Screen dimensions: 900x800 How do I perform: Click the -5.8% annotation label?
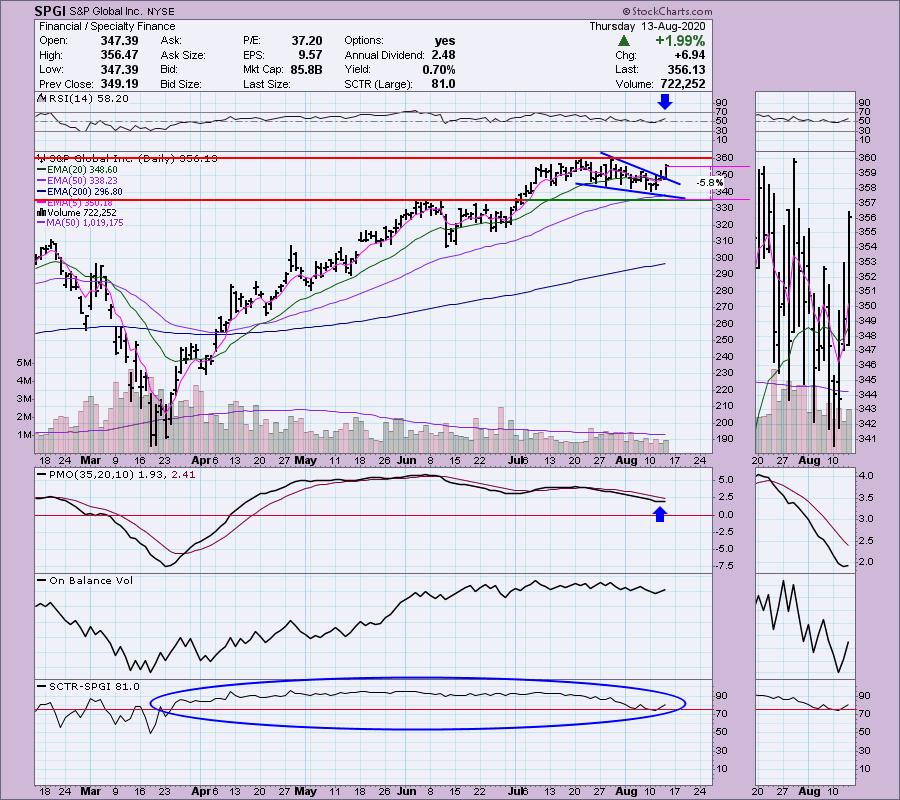(709, 182)
